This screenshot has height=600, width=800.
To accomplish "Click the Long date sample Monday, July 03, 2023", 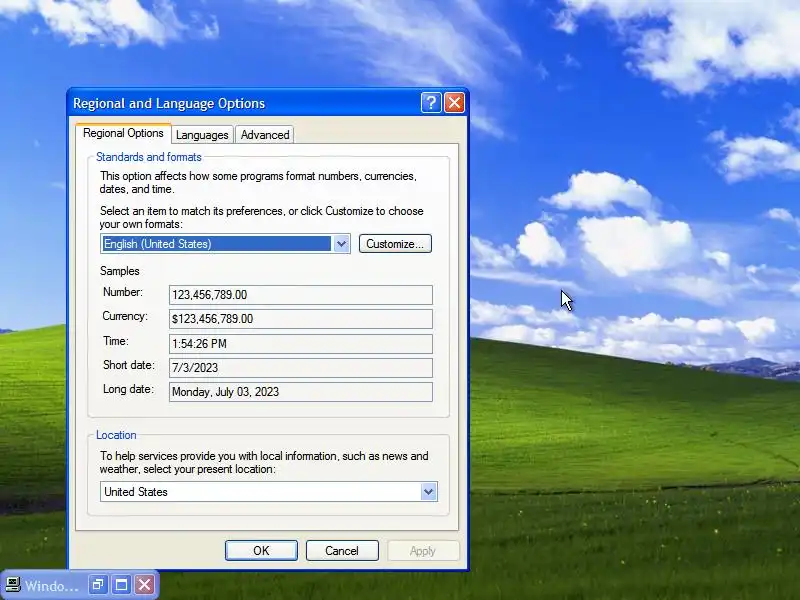I will click(x=301, y=392).
